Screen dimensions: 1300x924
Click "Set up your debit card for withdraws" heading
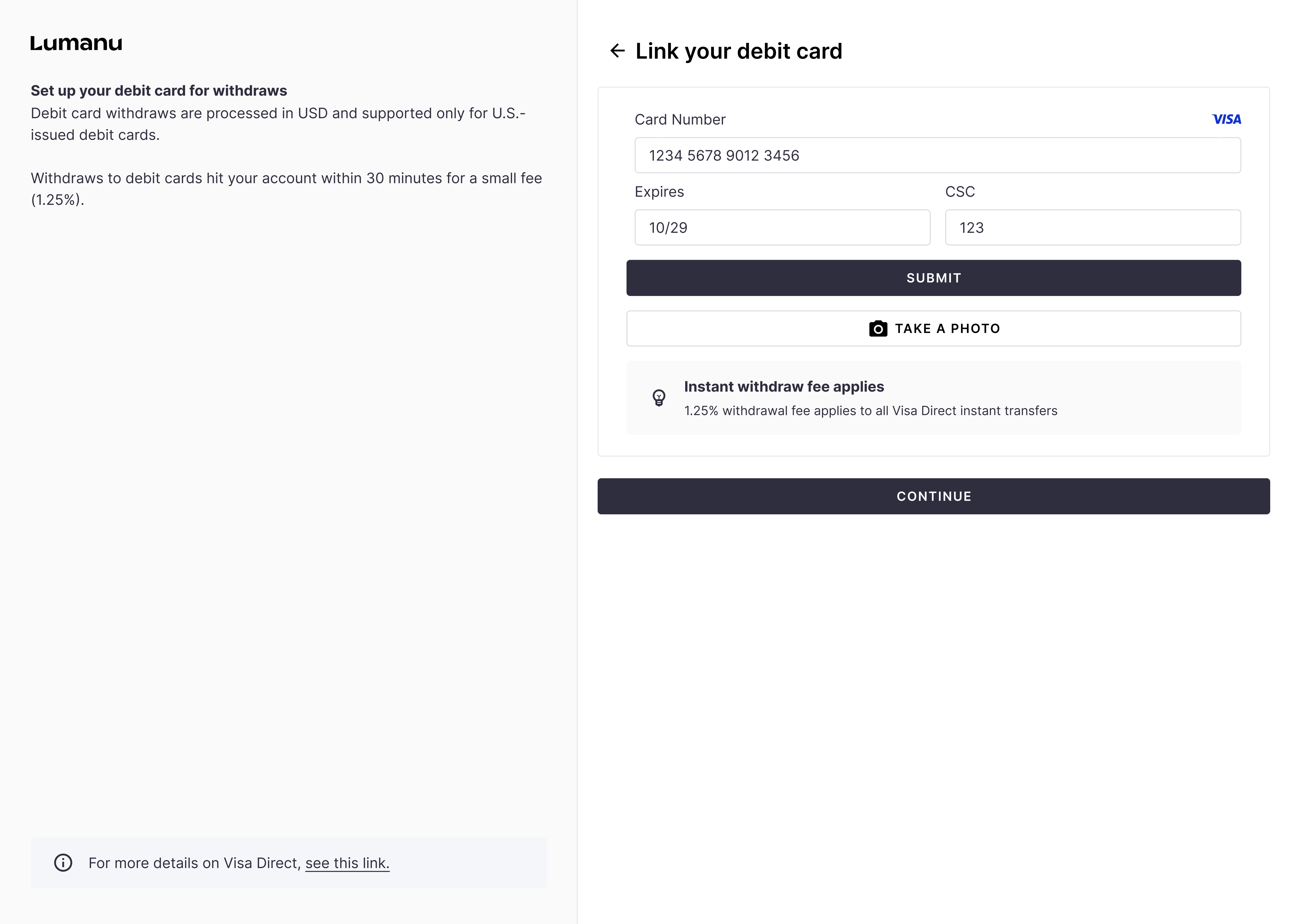point(159,91)
